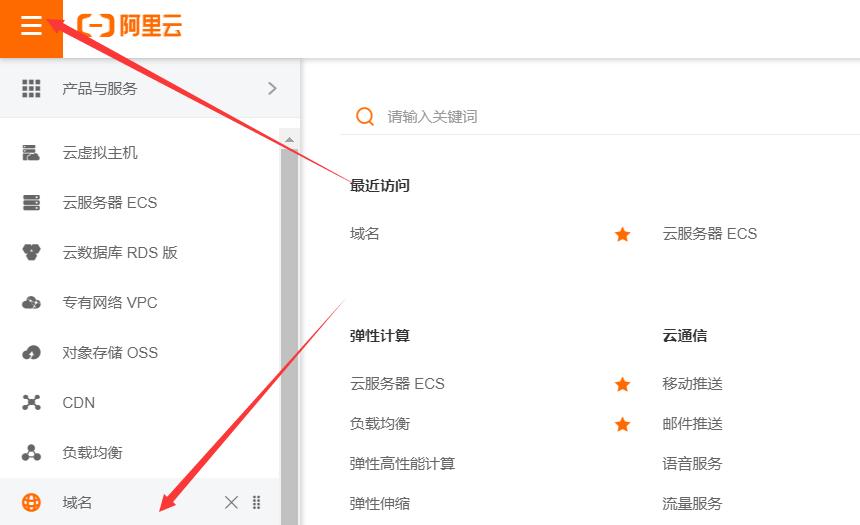This screenshot has width=860, height=525.
Task: Click the orange search magnifier icon
Action: (x=365, y=116)
